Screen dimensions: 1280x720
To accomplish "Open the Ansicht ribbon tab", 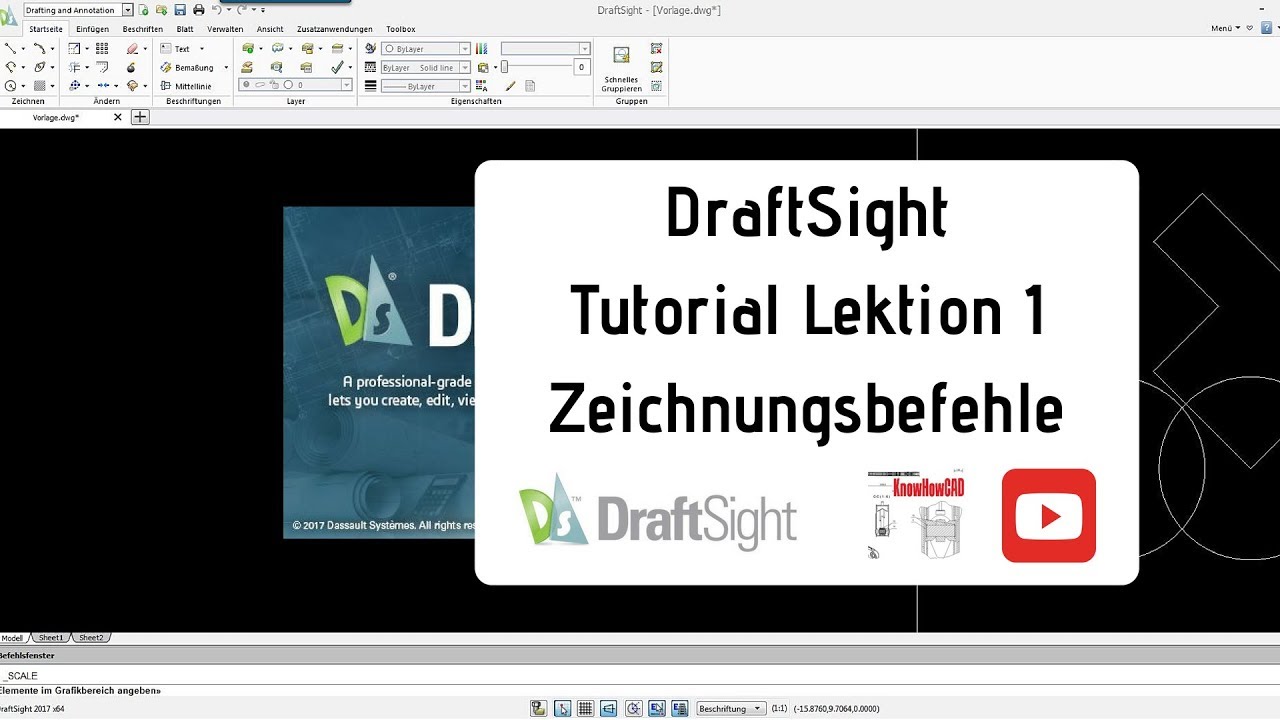I will [270, 29].
